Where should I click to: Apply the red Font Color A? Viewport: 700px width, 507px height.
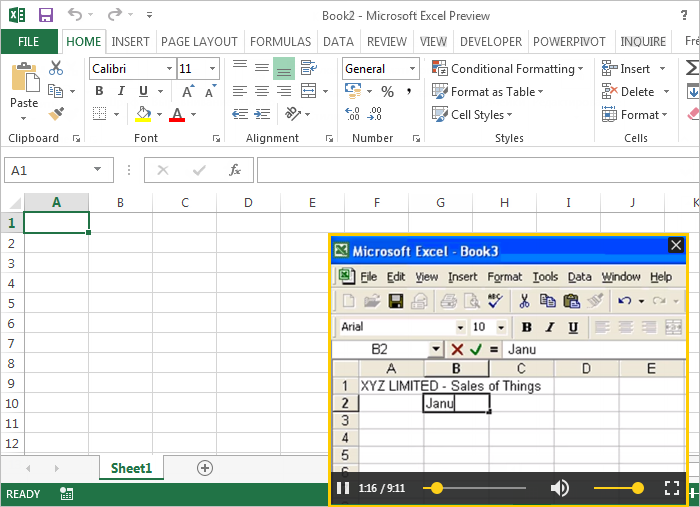(177, 114)
